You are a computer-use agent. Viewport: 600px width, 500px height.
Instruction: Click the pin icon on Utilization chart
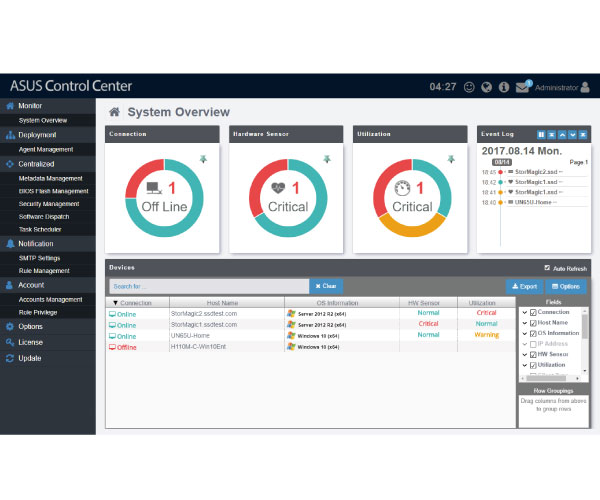pyautogui.click(x=450, y=158)
